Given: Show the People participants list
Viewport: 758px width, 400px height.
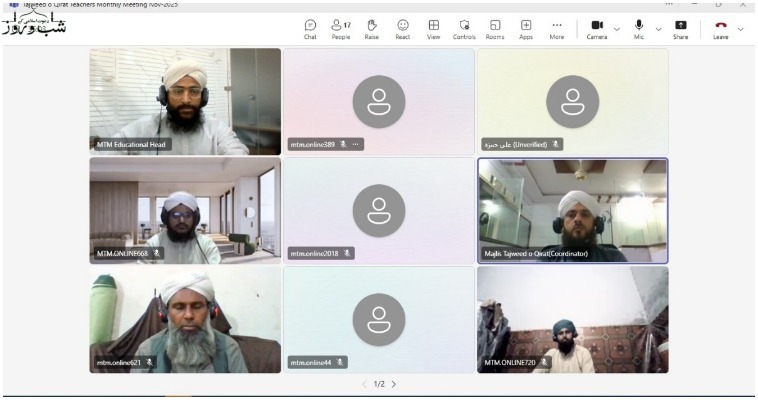Looking at the screenshot, I should pyautogui.click(x=341, y=28).
